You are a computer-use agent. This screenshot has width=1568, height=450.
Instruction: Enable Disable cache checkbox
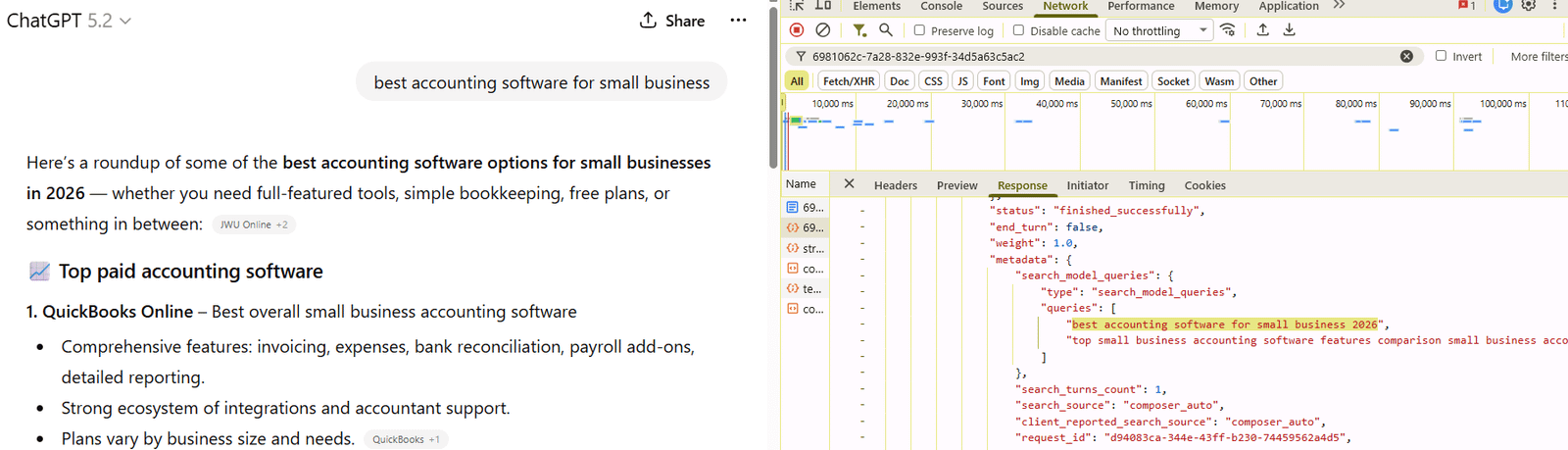1018,30
